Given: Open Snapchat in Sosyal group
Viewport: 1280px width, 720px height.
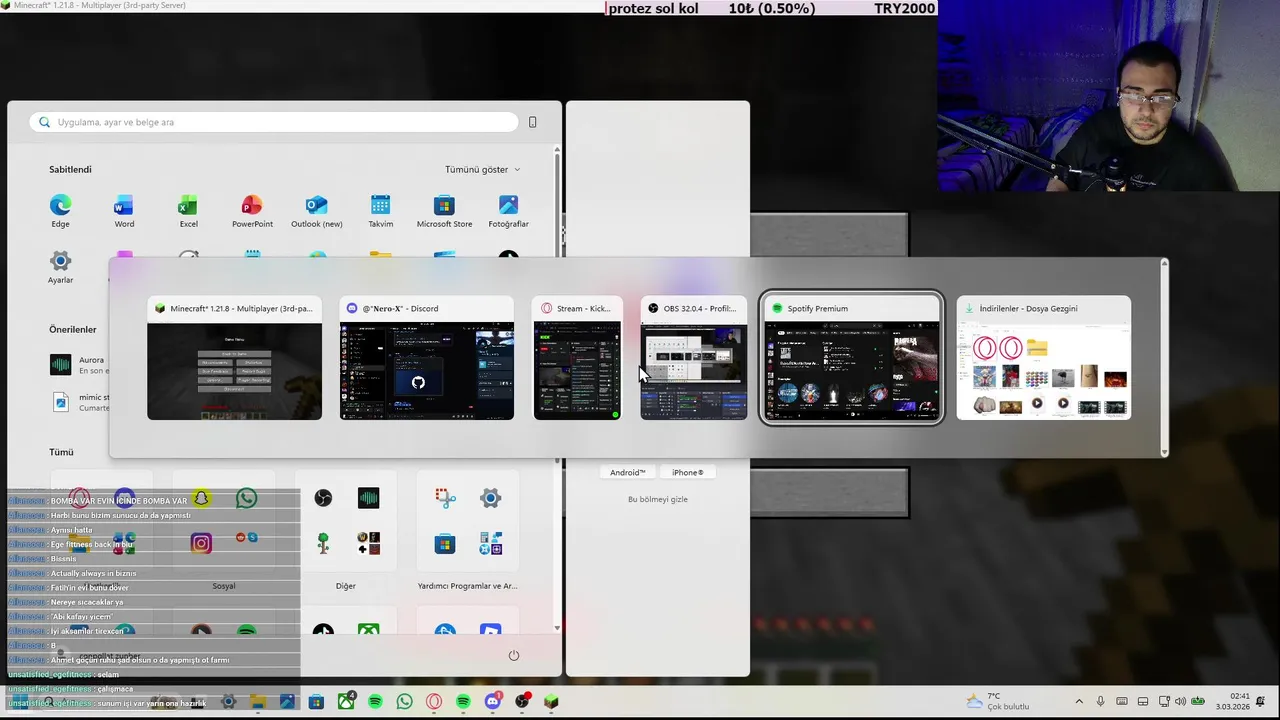Looking at the screenshot, I should pyautogui.click(x=201, y=498).
